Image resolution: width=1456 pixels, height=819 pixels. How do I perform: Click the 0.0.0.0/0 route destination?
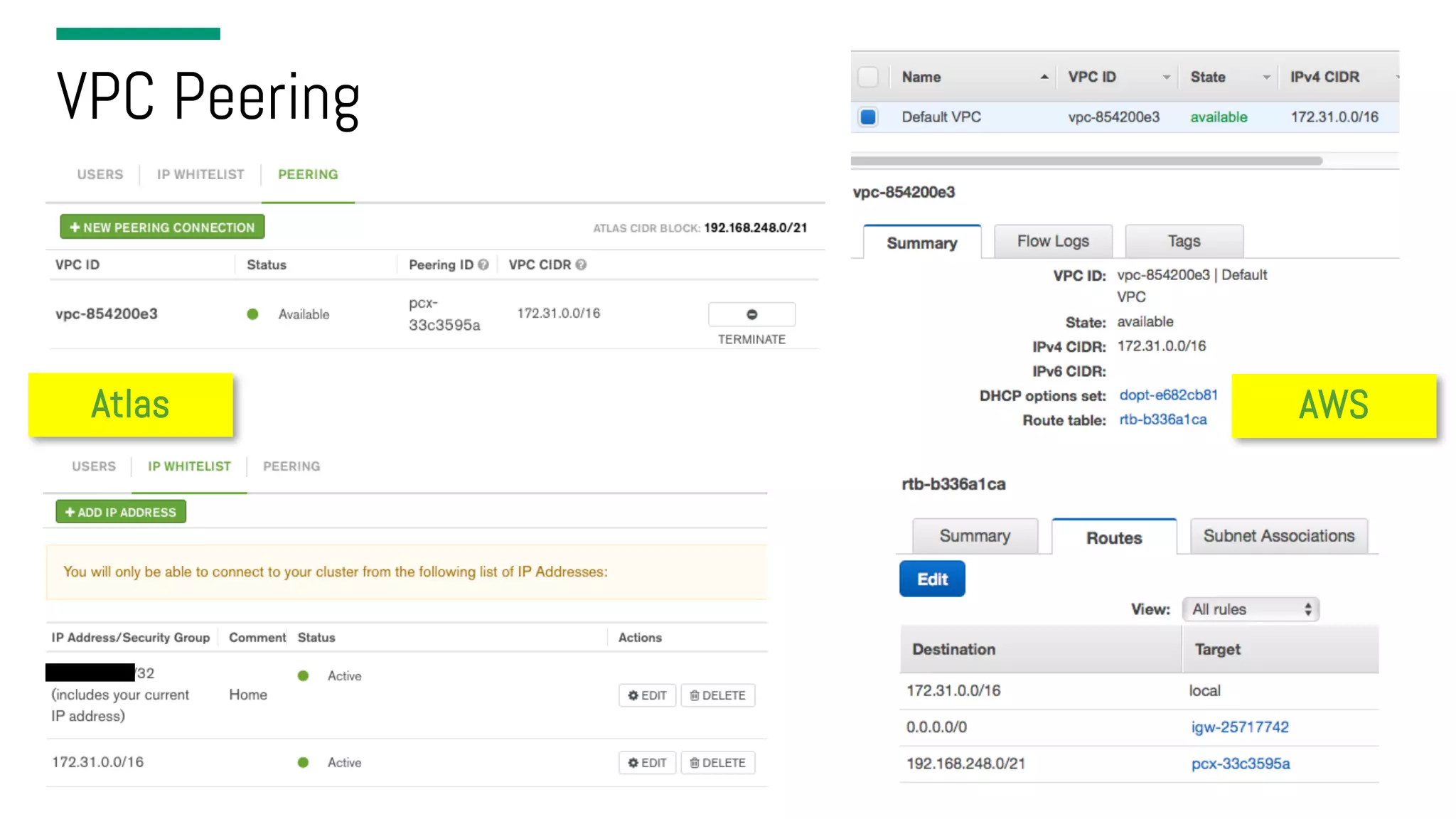click(x=936, y=727)
